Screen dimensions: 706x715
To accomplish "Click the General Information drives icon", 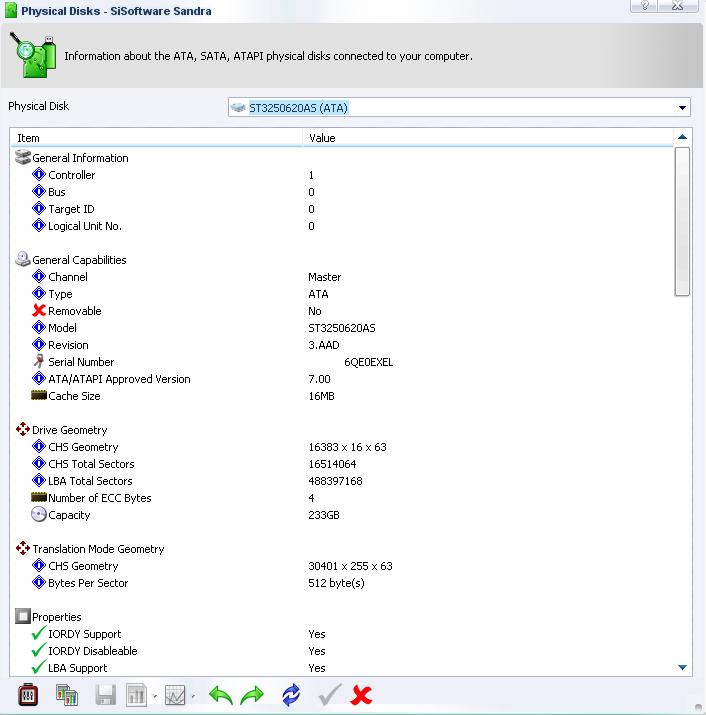I will pyautogui.click(x=23, y=157).
